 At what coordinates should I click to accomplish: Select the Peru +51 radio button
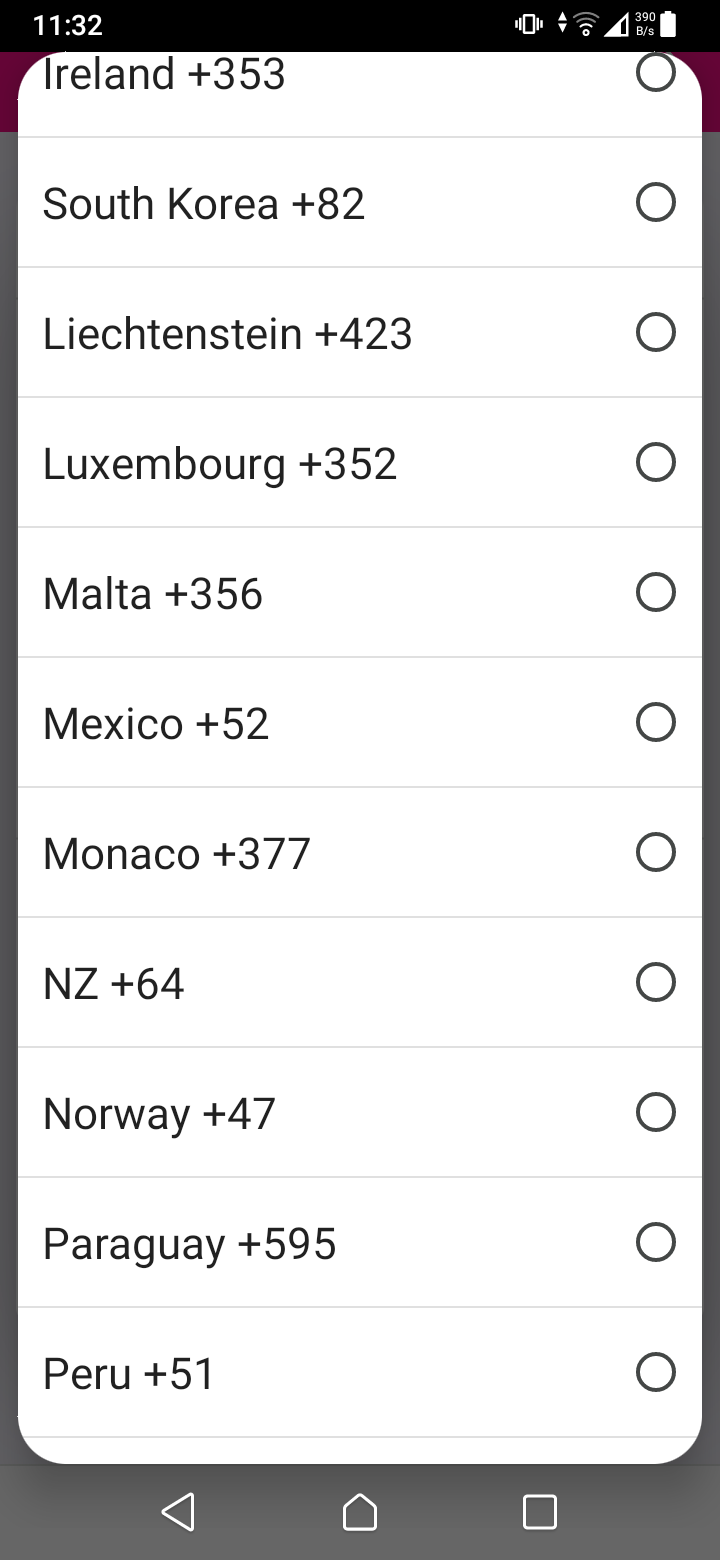click(655, 1373)
